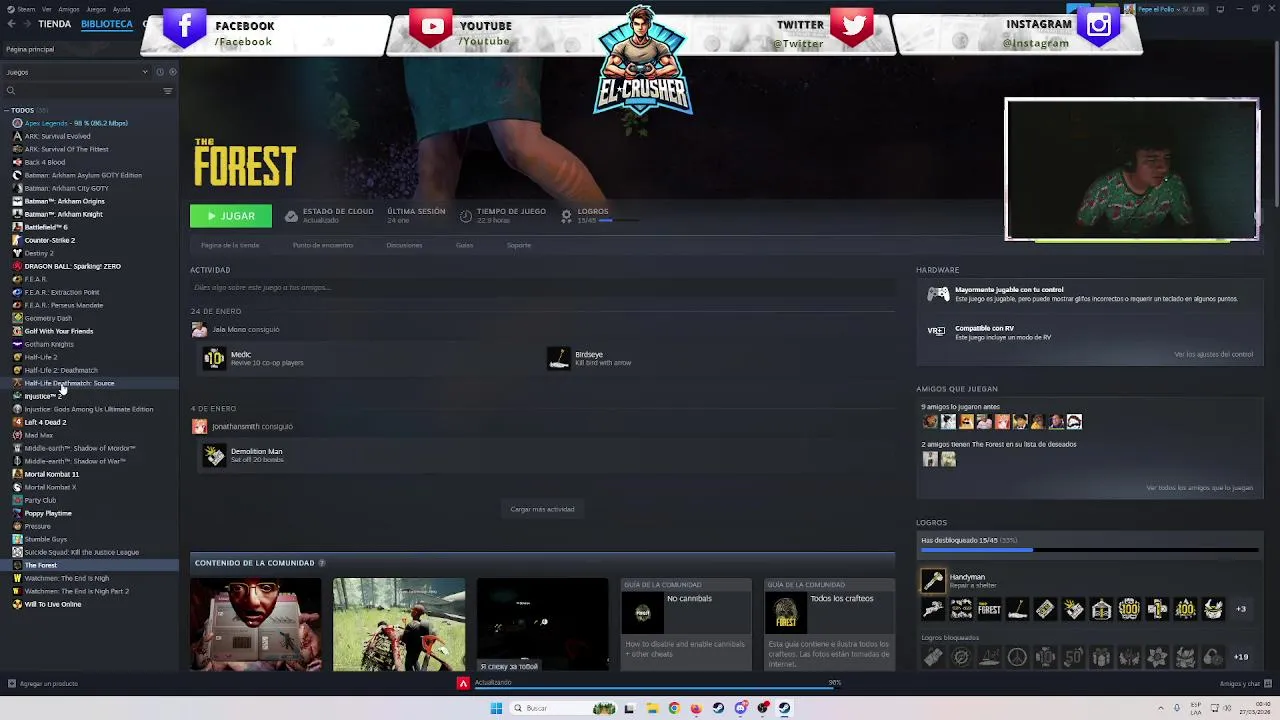The image size is (1280, 720).
Task: Click the Estado de Cloud icon
Action: (x=291, y=216)
